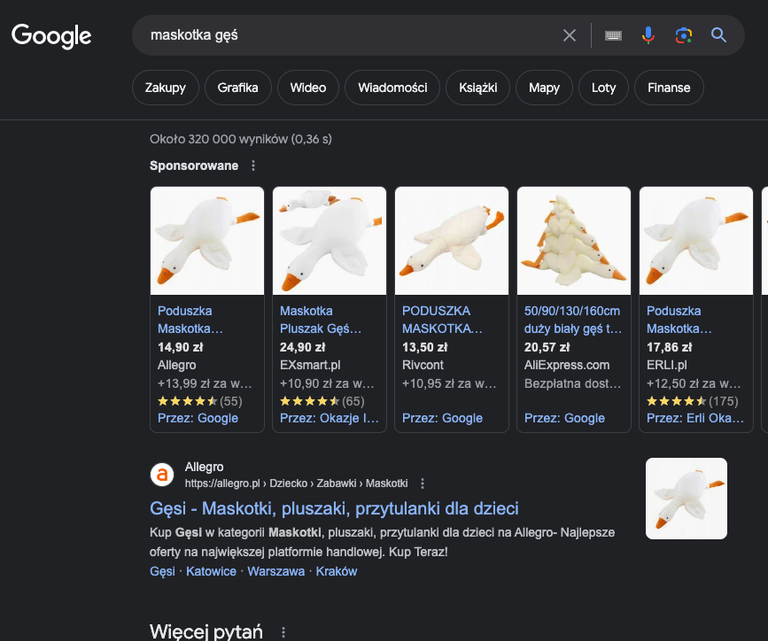Click Przez: Erli Oka… link
This screenshot has height=641, width=768.
click(x=695, y=418)
